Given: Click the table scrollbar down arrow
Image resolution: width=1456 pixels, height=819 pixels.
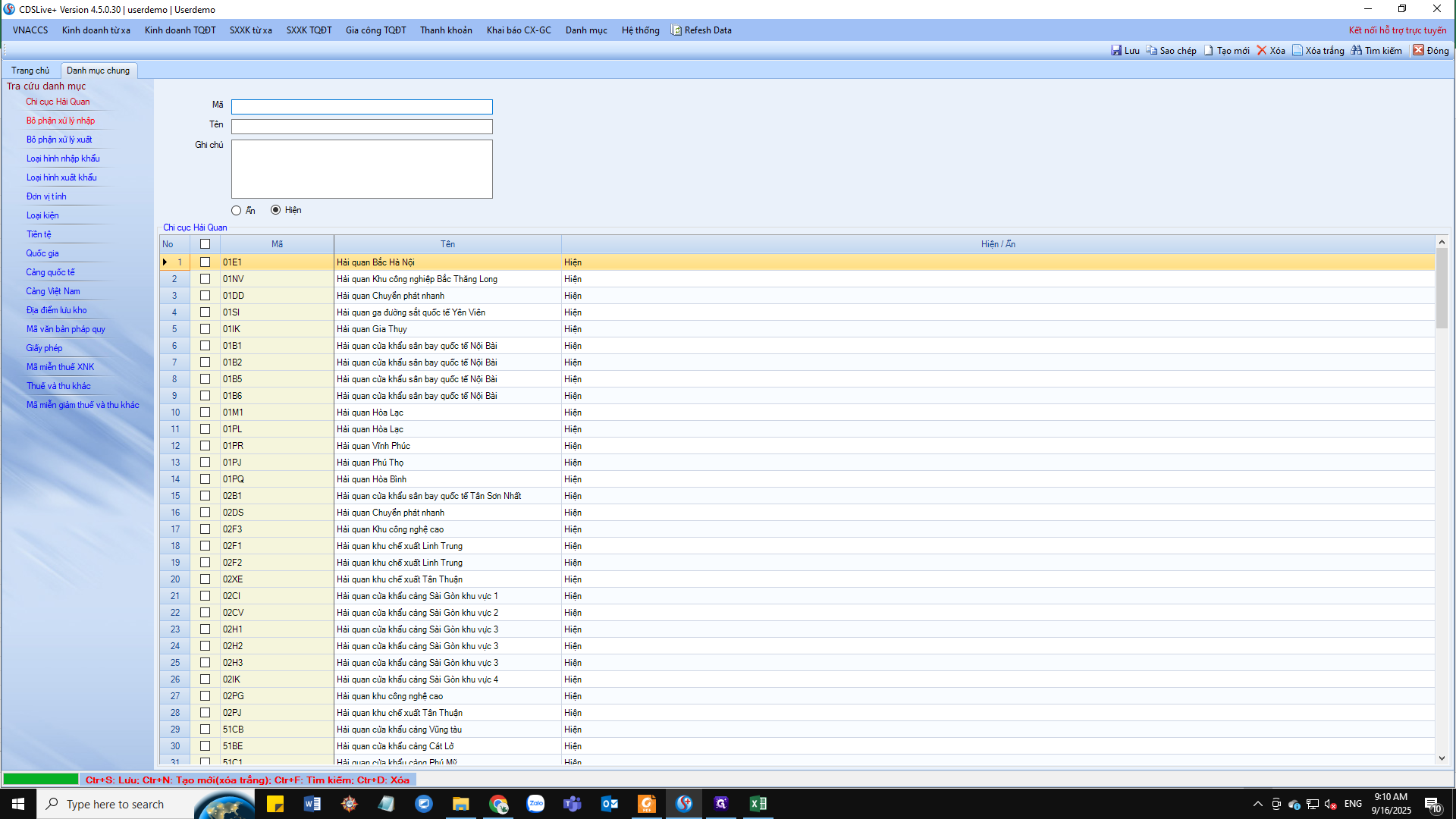Looking at the screenshot, I should 1442,758.
